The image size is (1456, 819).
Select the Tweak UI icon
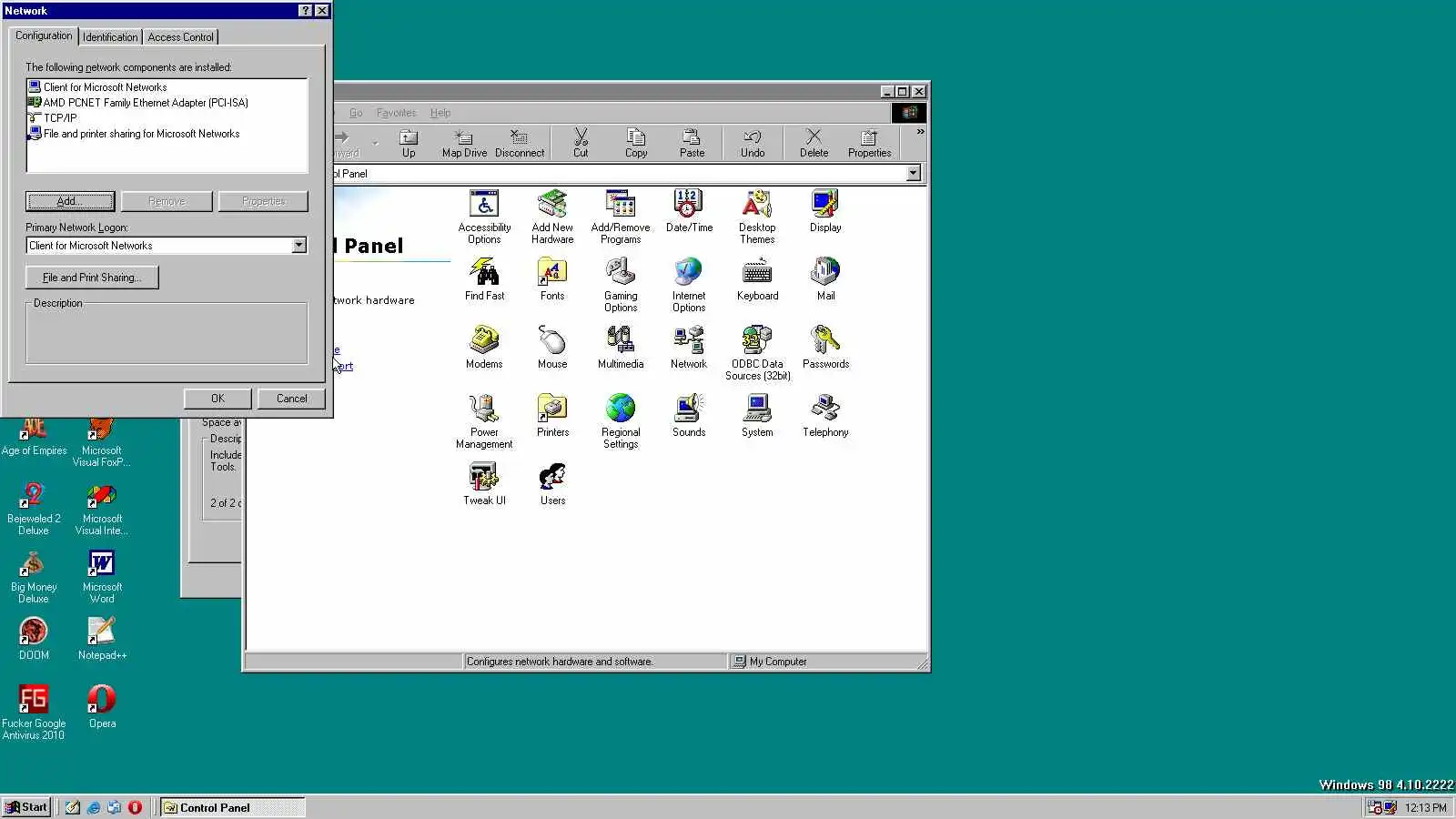484,484
